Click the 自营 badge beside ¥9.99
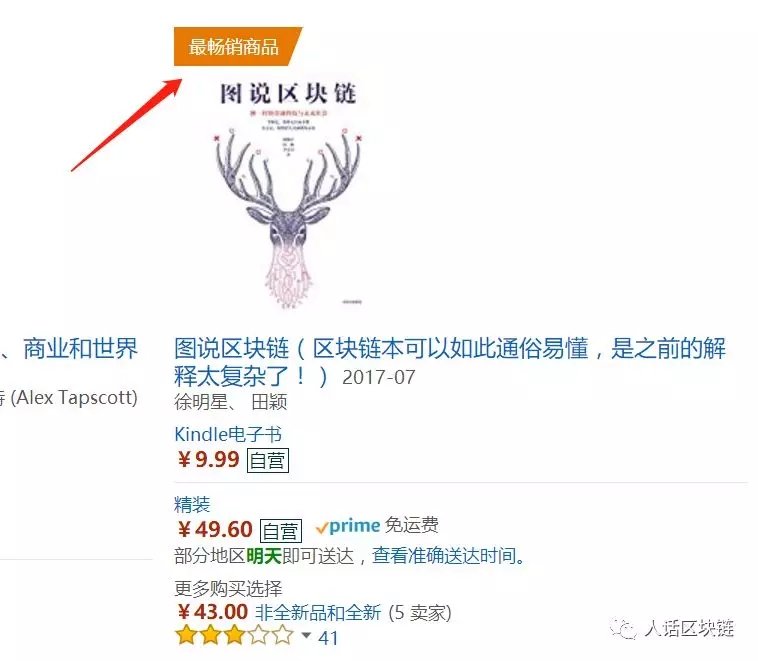The width and height of the screenshot is (758, 661). (x=268, y=460)
